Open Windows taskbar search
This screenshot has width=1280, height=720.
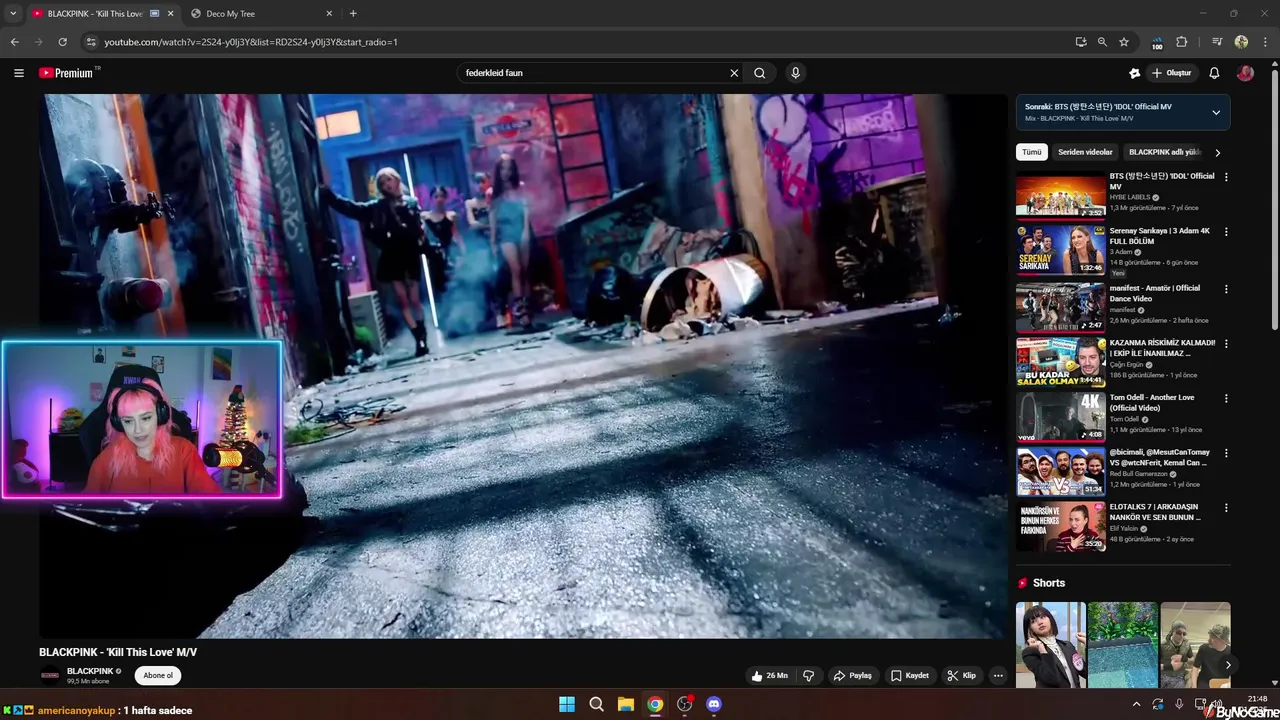pyautogui.click(x=597, y=704)
